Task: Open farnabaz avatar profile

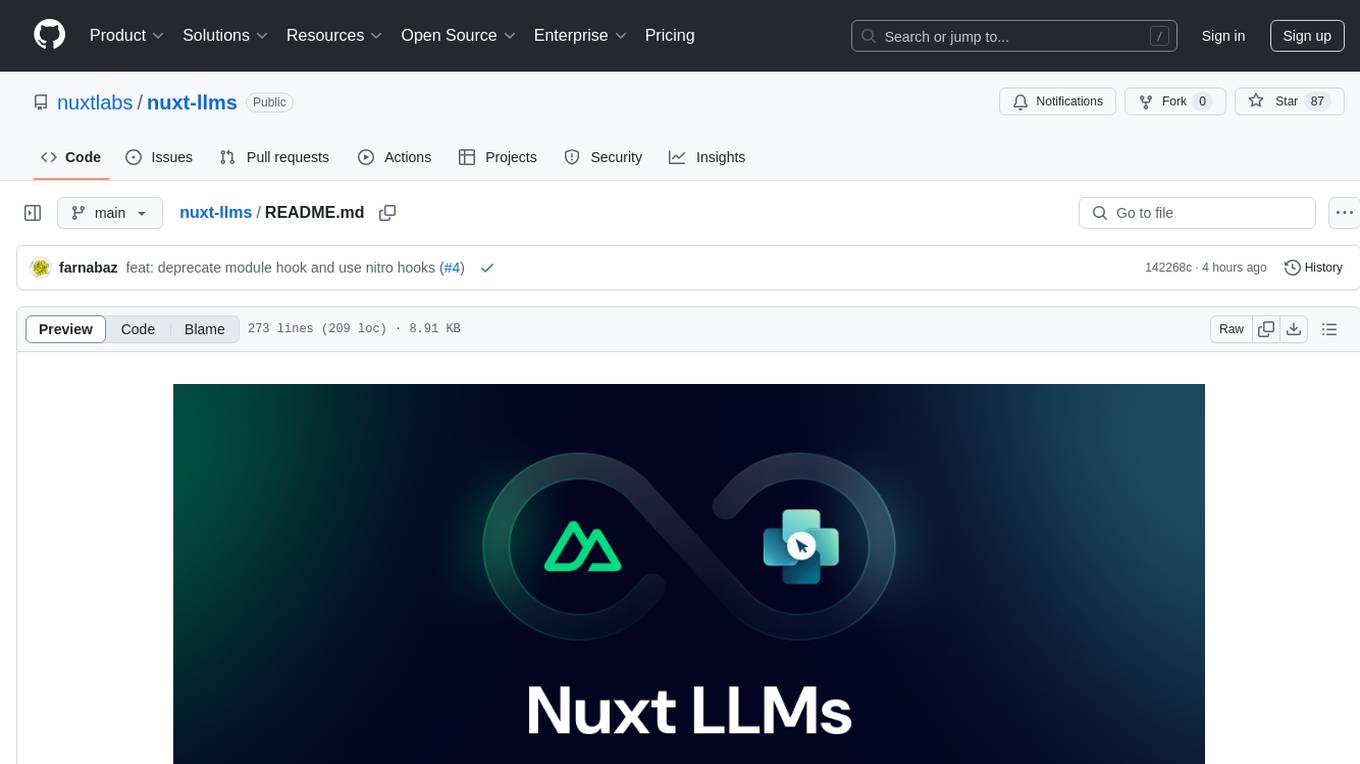Action: click(x=41, y=268)
